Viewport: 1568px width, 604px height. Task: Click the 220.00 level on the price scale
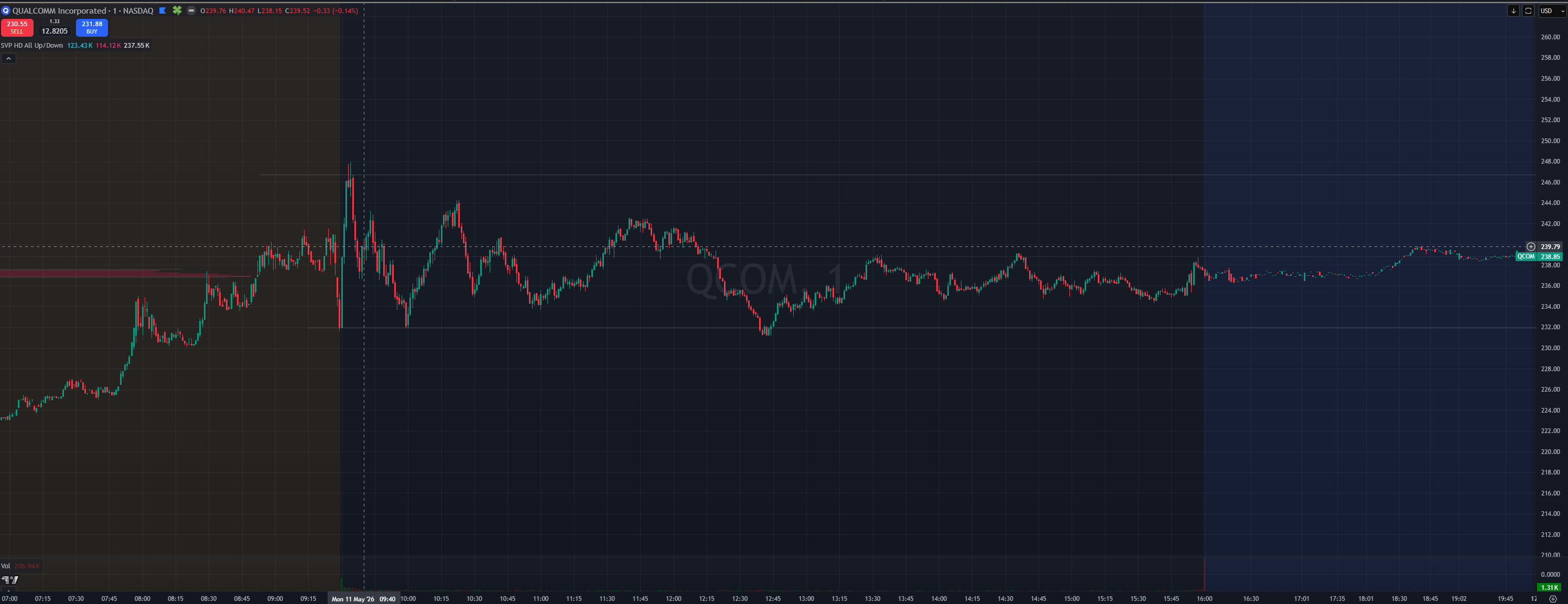tap(1550, 452)
